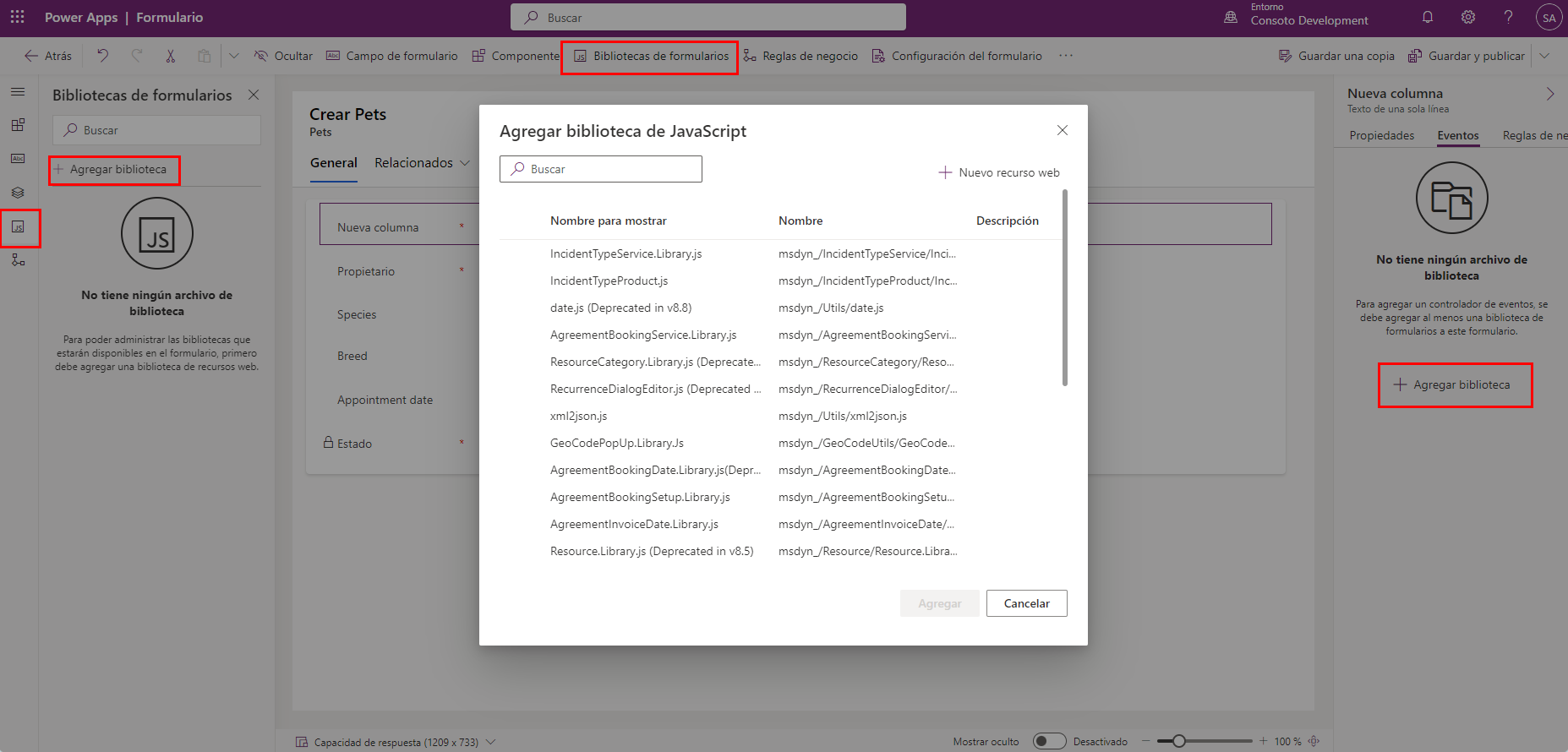Close the Bibliotecas de formularios pane
The width and height of the screenshot is (1568, 752).
pos(254,95)
